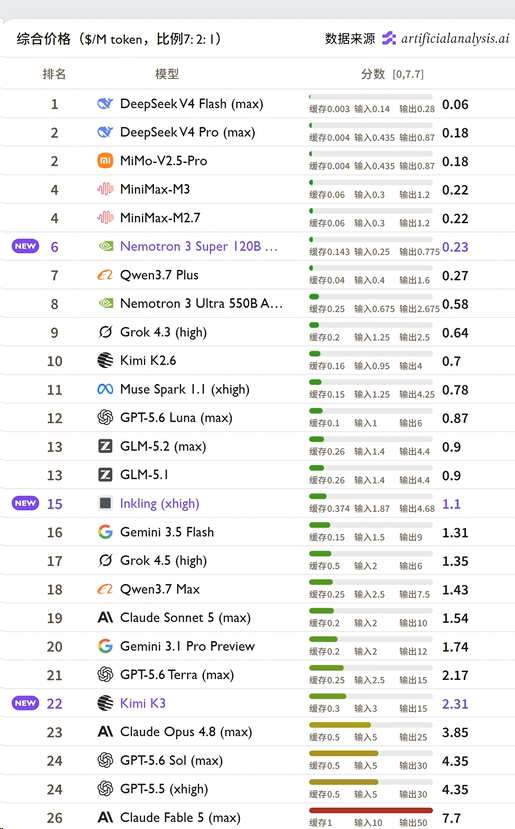Viewport: 515px width, 829px height.
Task: Click the OpenAI icon beside GPT-5.5 (xhigh)
Action: [105, 789]
